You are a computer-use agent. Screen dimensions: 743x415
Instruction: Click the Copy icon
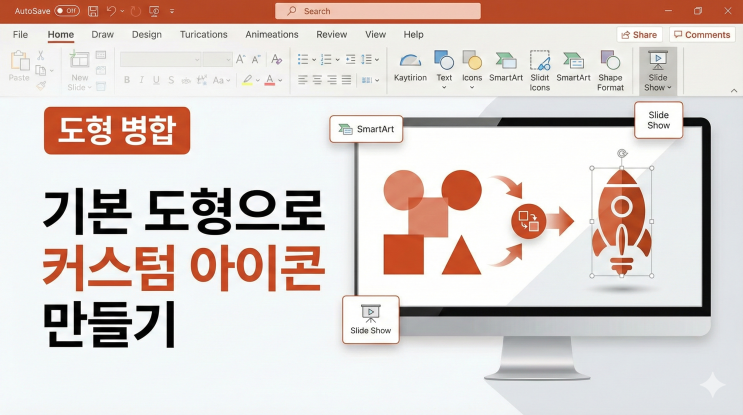coord(41,71)
